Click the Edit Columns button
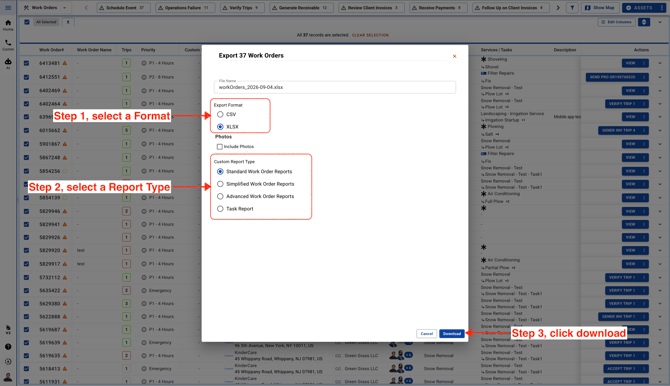This screenshot has width=670, height=386. (x=616, y=22)
